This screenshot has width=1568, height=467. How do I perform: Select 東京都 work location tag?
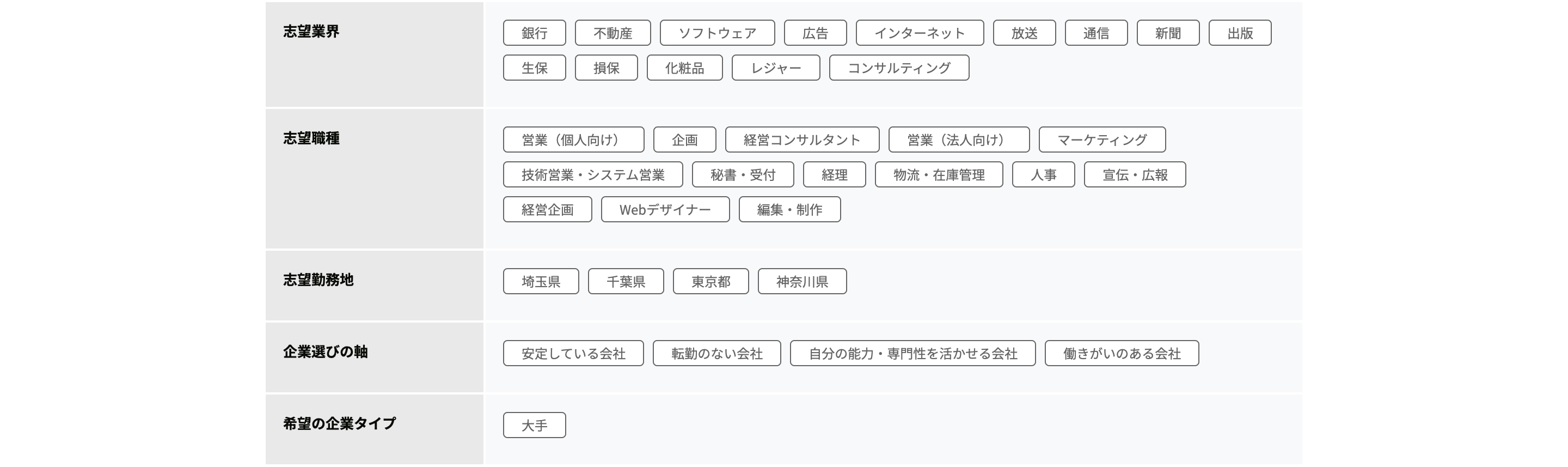tap(710, 281)
